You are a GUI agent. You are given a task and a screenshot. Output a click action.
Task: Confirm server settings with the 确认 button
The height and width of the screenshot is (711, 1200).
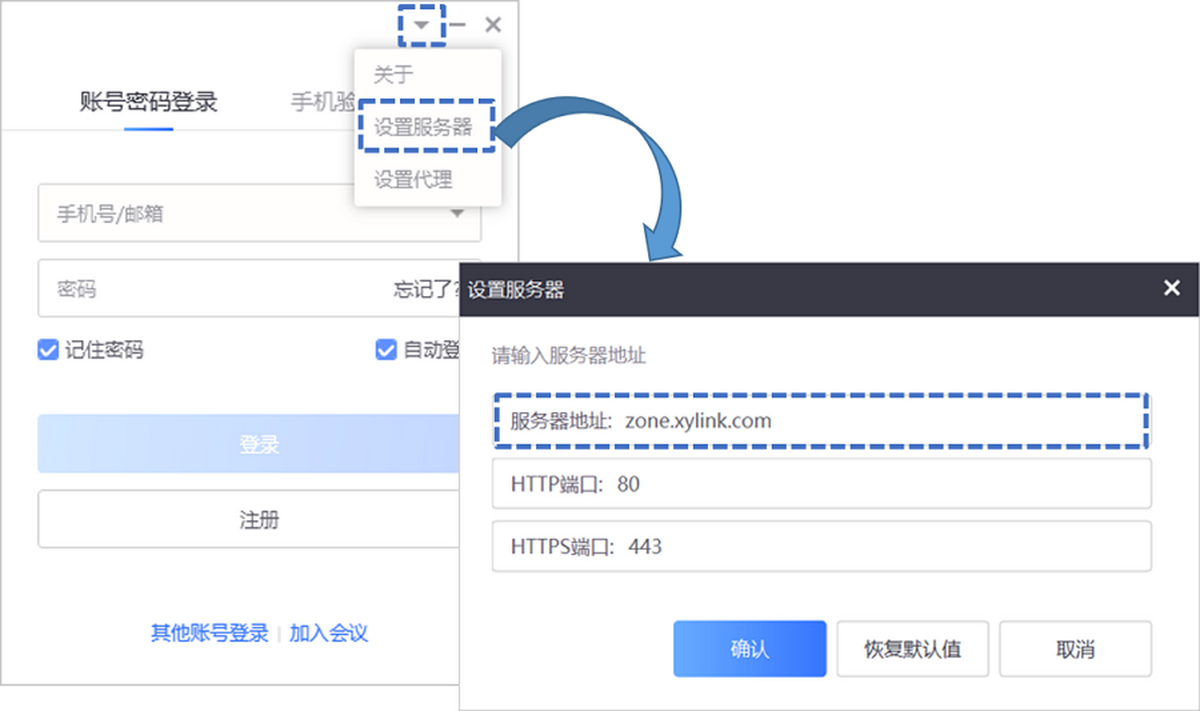tap(749, 648)
